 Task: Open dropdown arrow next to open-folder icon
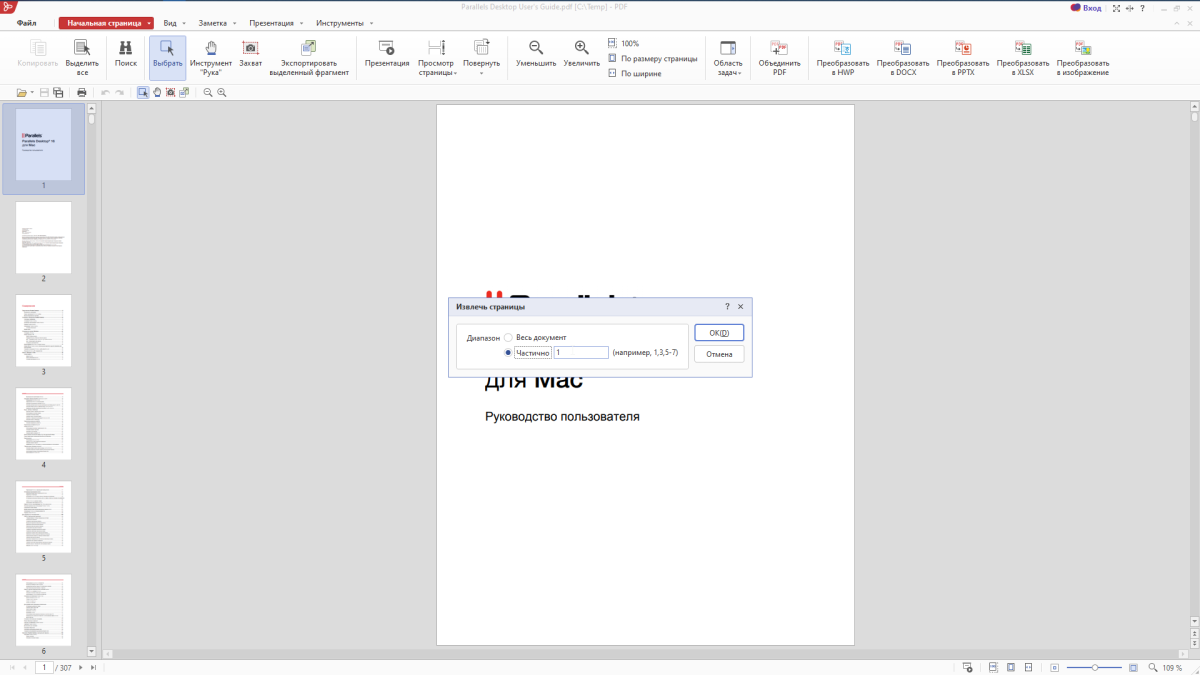click(32, 92)
